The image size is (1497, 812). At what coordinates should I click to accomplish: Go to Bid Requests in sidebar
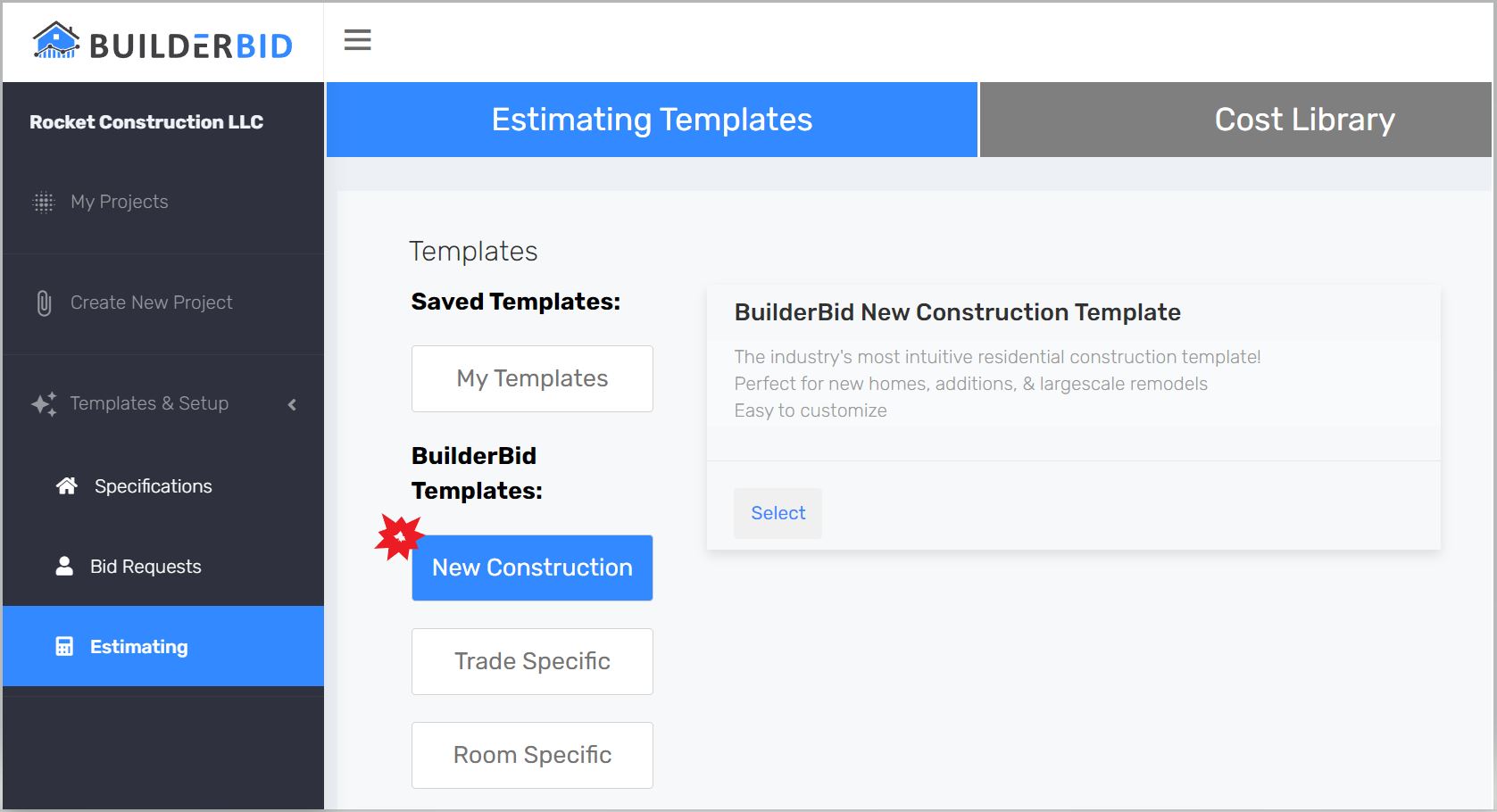pos(146,567)
